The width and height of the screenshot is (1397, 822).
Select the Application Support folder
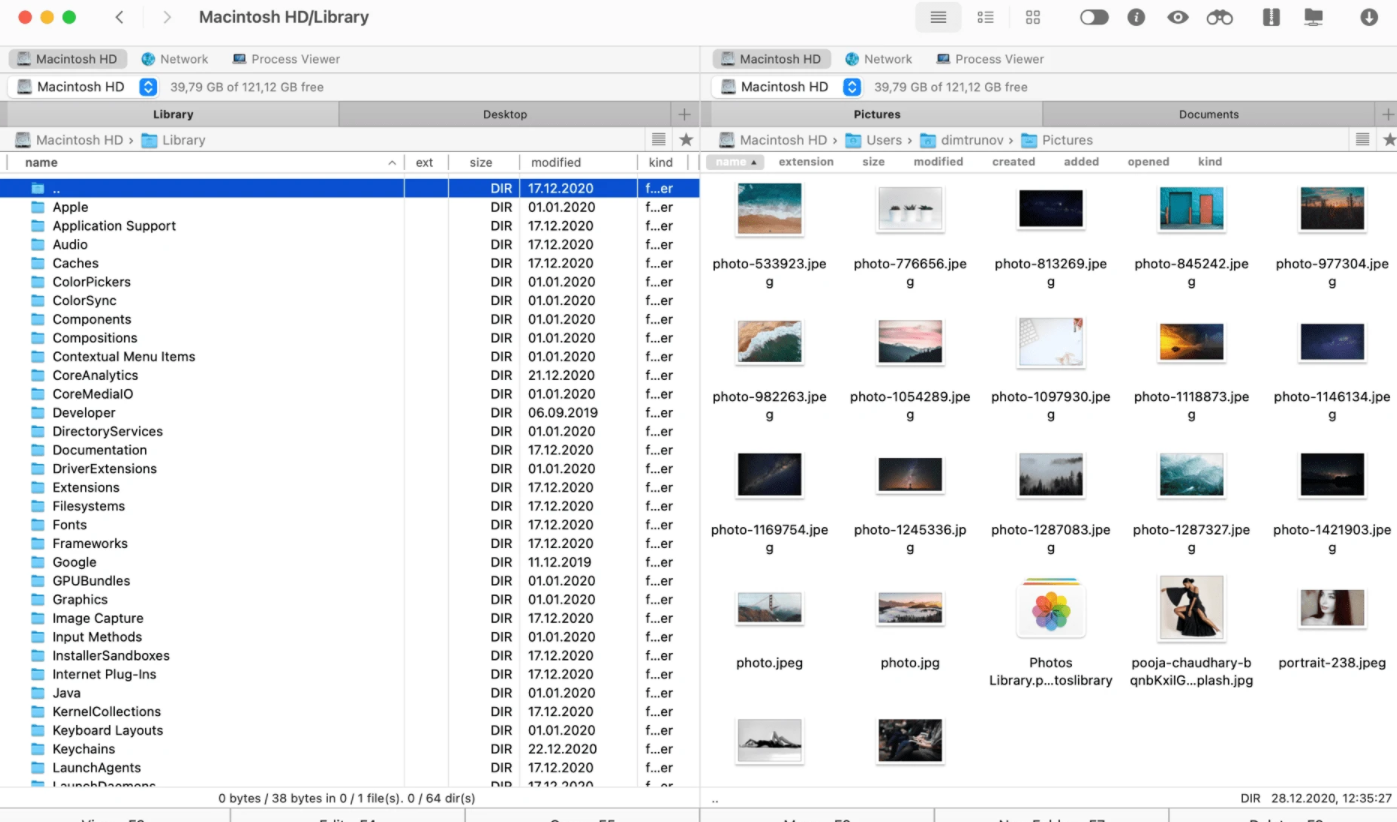click(x=349, y=226)
